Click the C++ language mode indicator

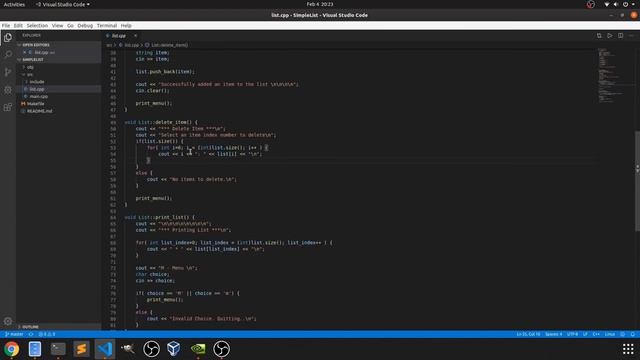point(596,334)
